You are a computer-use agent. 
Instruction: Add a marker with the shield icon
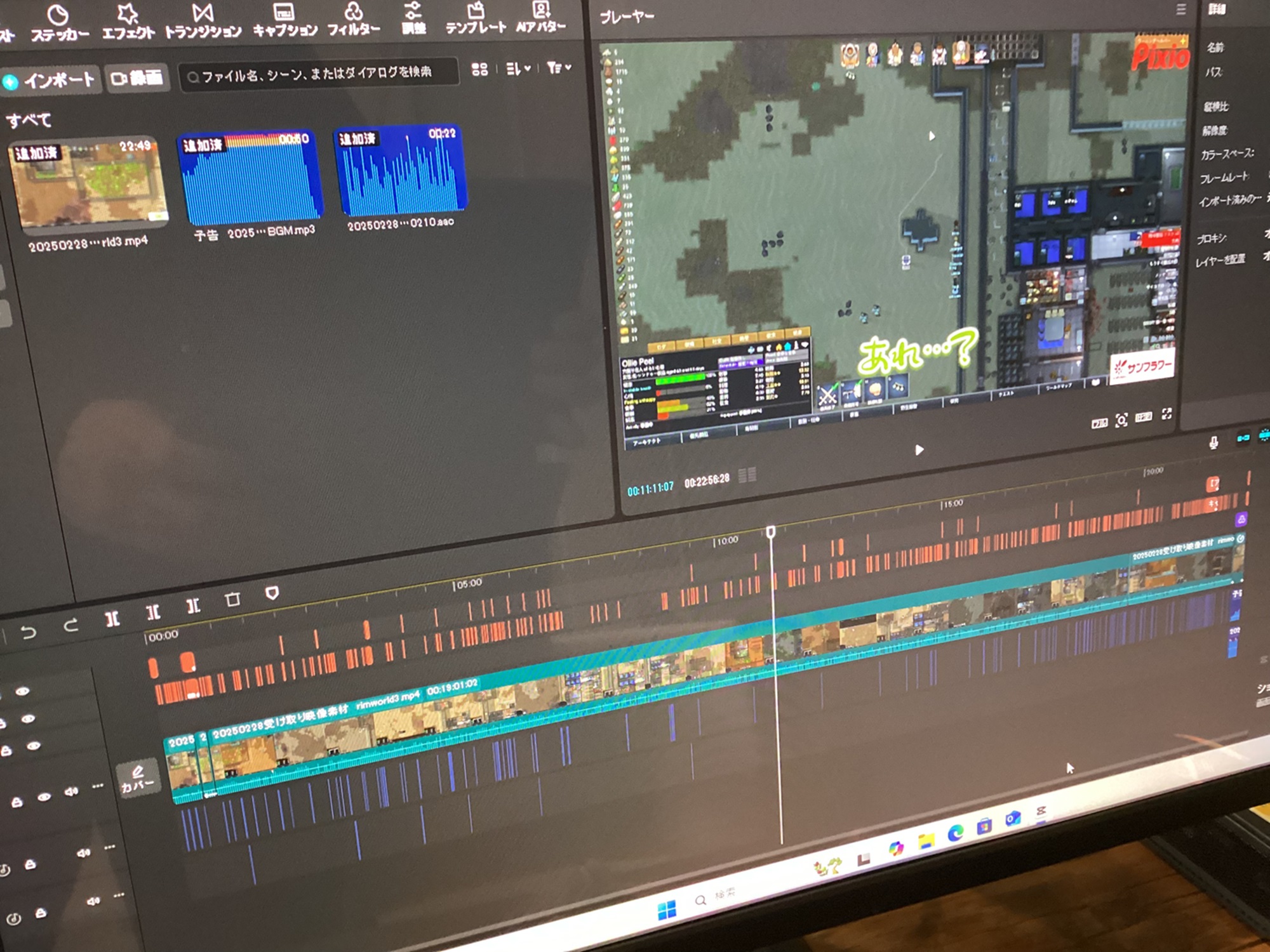[x=272, y=593]
